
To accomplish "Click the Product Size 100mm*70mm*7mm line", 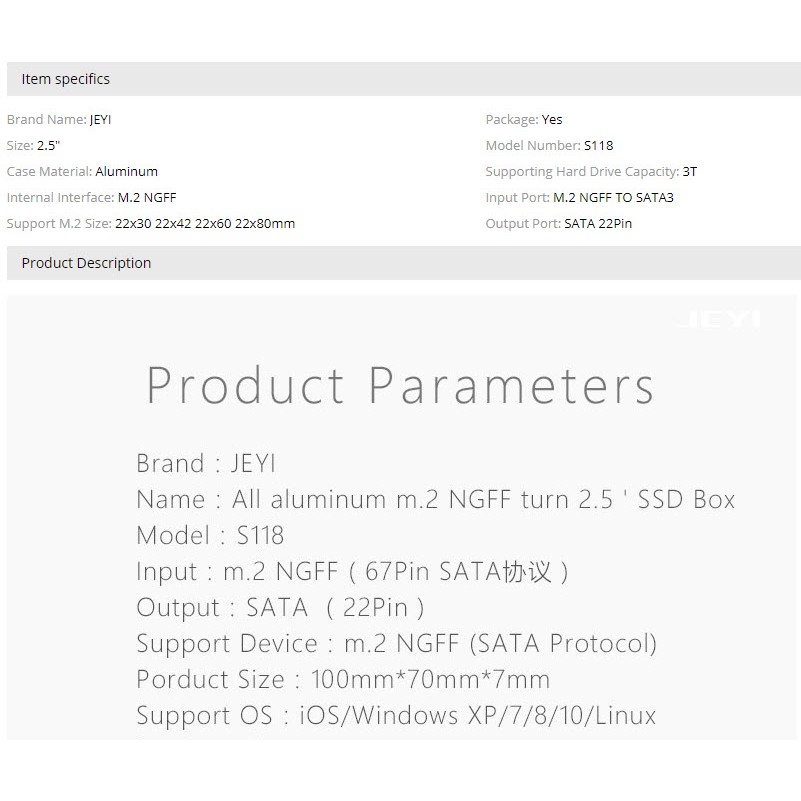I will tap(343, 680).
